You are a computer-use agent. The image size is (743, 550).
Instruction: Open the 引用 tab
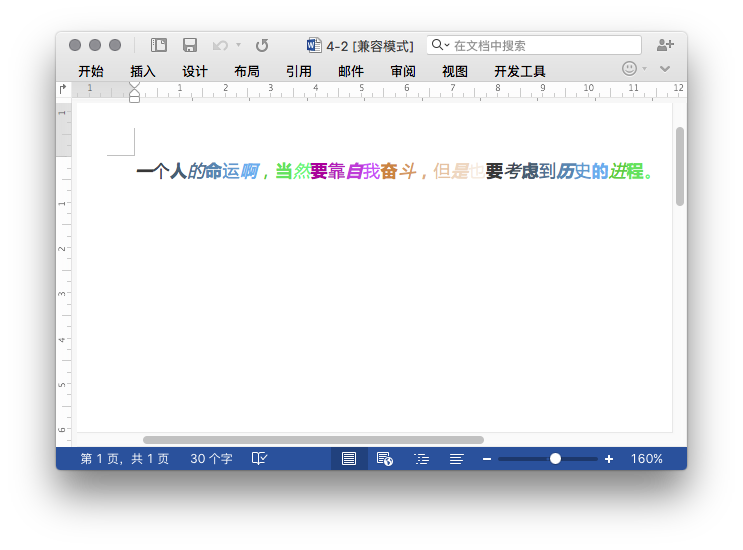pyautogui.click(x=299, y=72)
